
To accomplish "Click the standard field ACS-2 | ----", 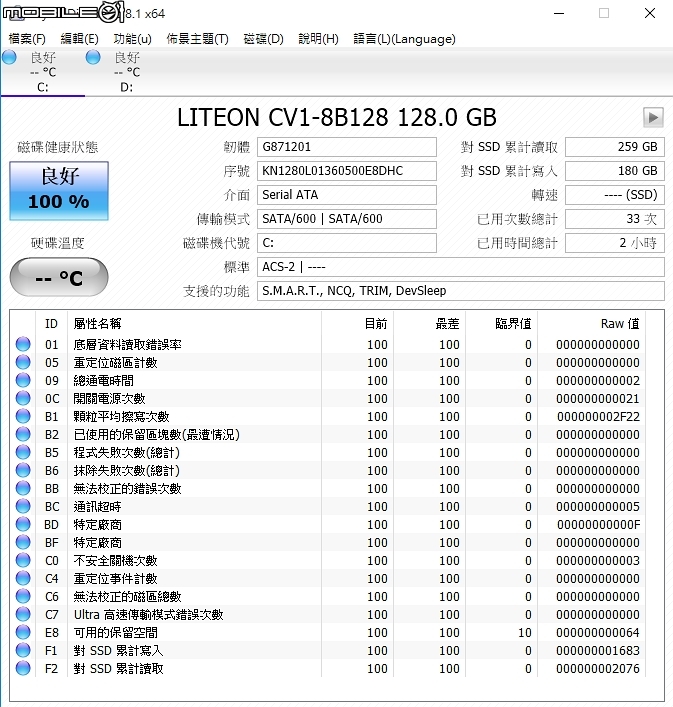I will click(461, 267).
